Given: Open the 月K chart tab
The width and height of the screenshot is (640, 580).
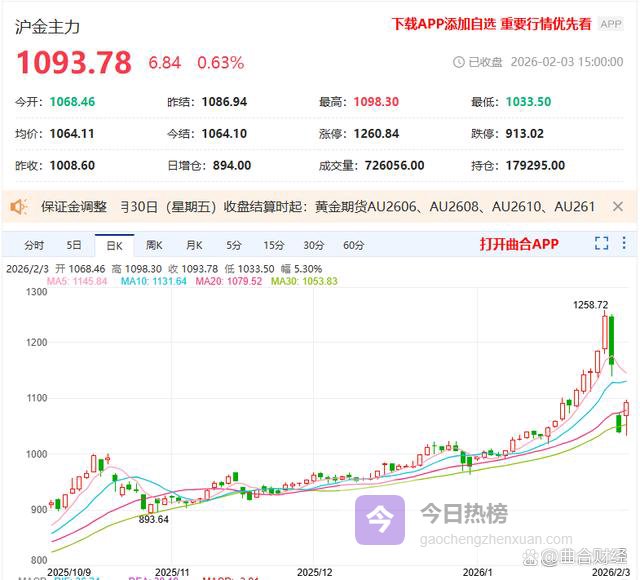Looking at the screenshot, I should [193, 245].
